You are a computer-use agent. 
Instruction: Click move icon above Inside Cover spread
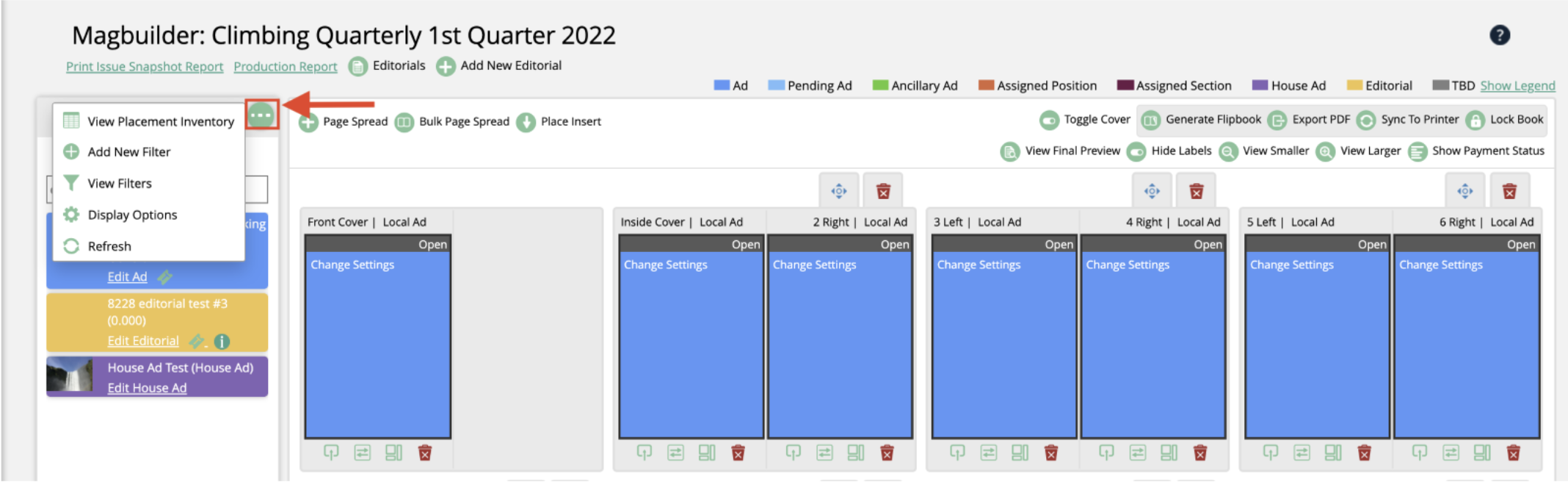pos(839,191)
